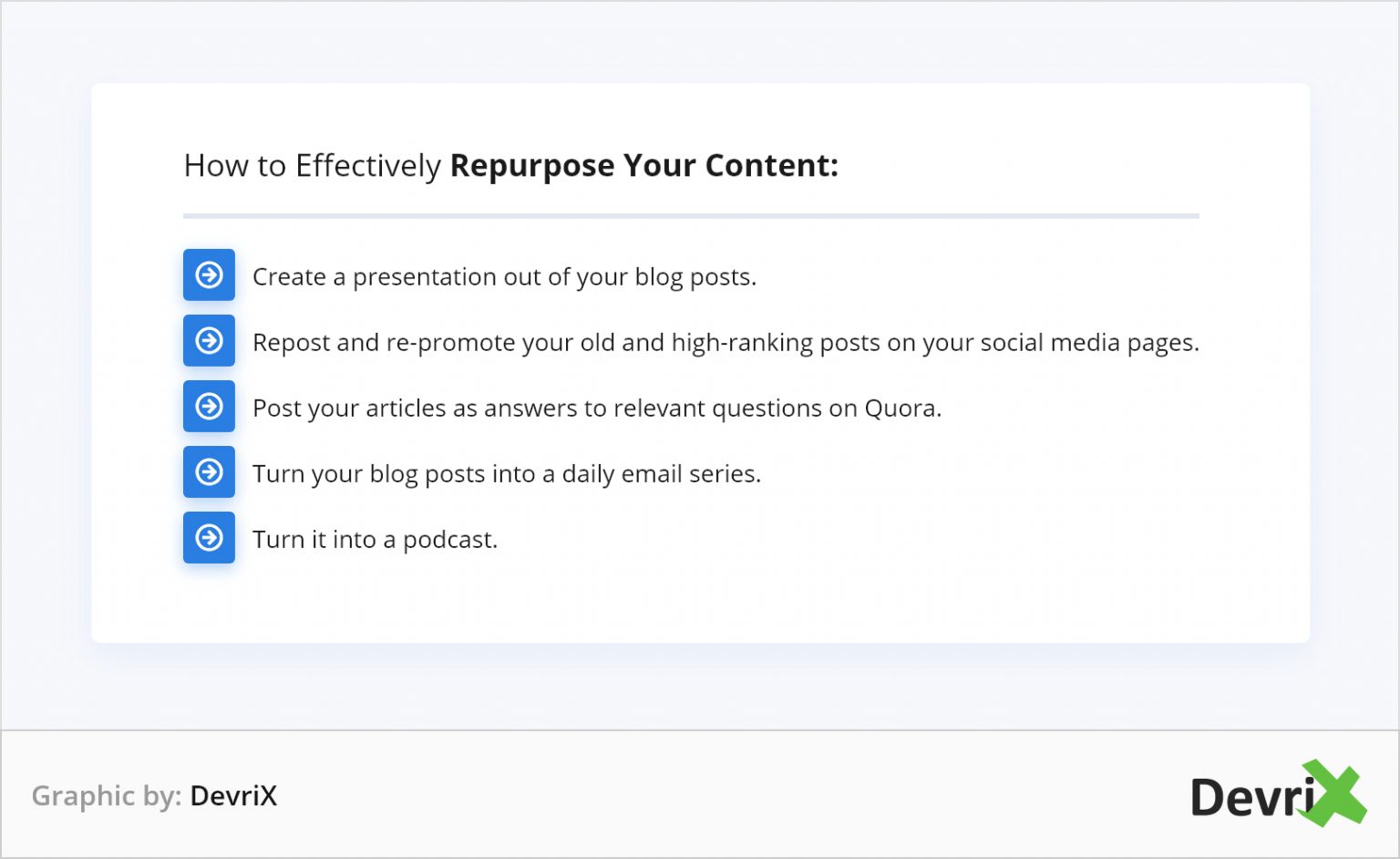Select the text "Create a presentation out of your blog posts"
This screenshot has width=1400, height=859.
pyautogui.click(x=504, y=276)
